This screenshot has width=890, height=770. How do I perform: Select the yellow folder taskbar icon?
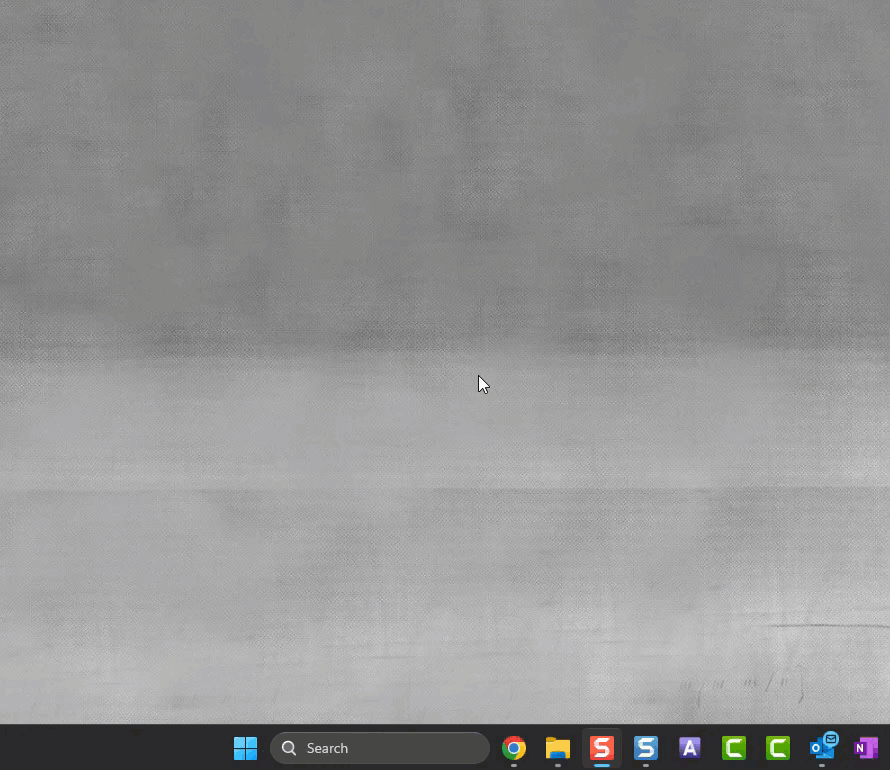pyautogui.click(x=558, y=748)
